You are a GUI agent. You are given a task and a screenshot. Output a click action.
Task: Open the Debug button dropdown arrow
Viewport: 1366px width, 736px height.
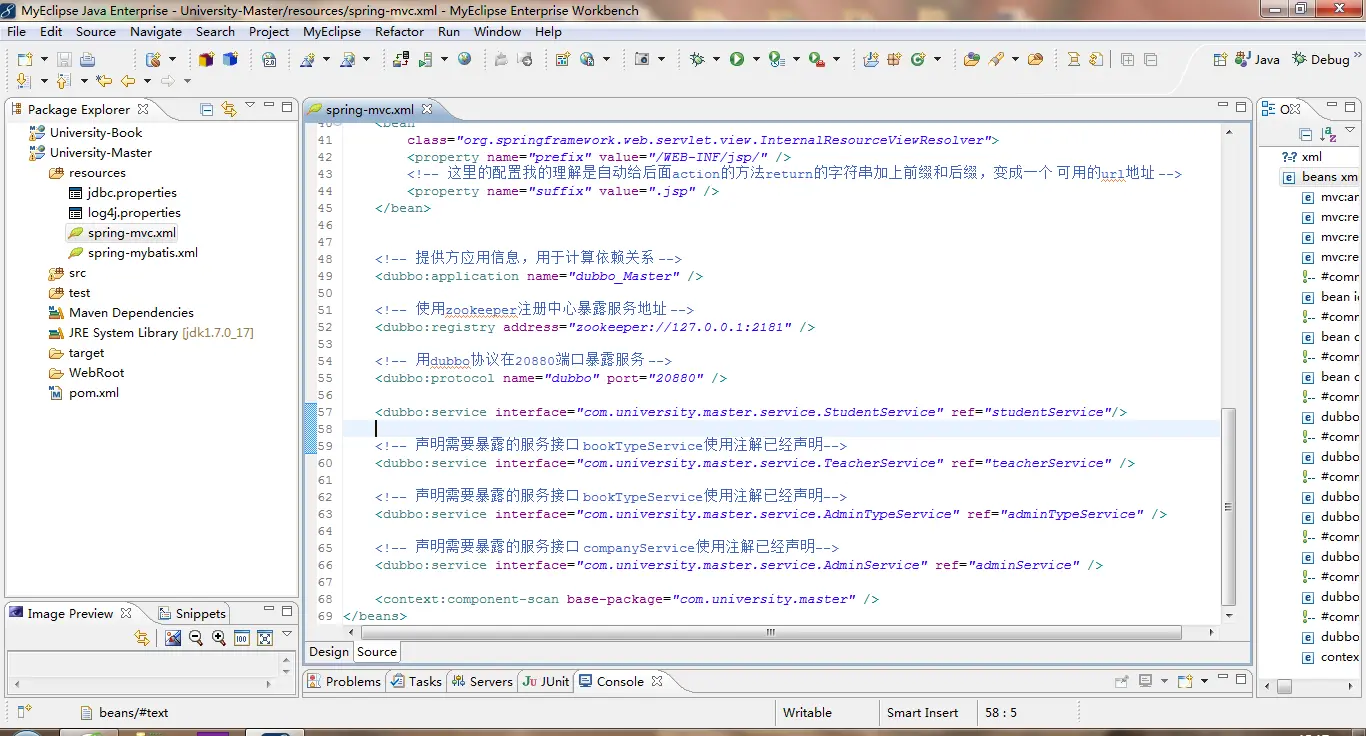716,60
